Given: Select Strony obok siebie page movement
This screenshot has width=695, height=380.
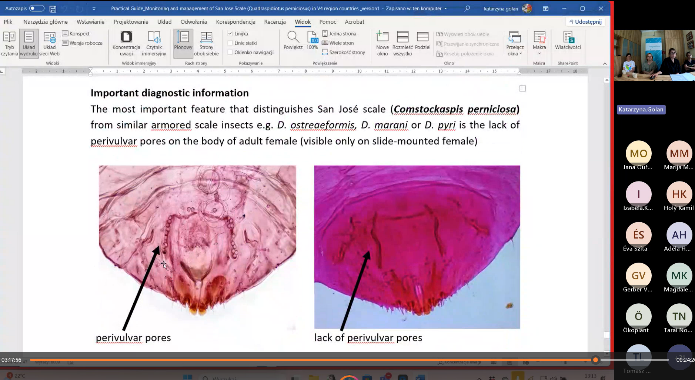Looking at the screenshot, I should [x=207, y=43].
